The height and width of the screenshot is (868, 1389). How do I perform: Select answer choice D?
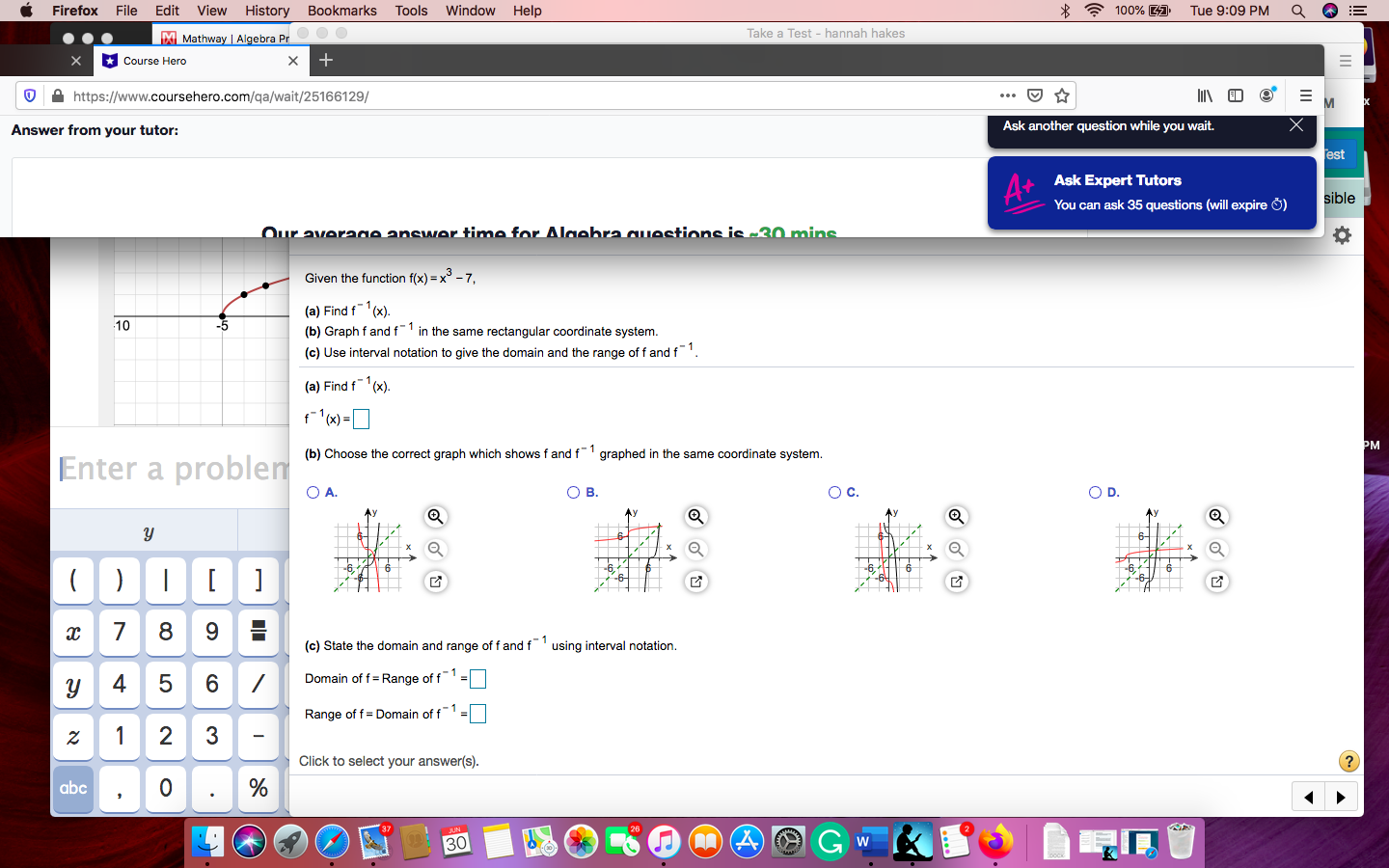pyautogui.click(x=1095, y=493)
